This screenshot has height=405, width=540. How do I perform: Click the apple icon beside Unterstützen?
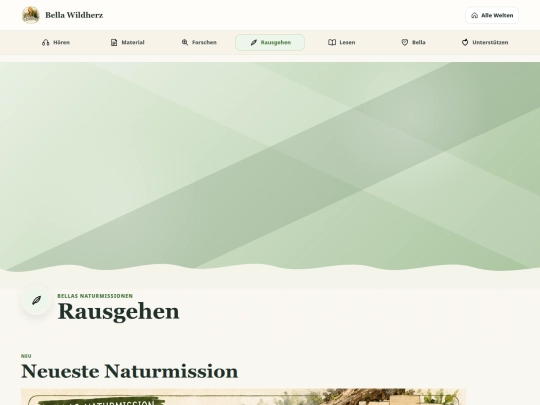pos(465,42)
